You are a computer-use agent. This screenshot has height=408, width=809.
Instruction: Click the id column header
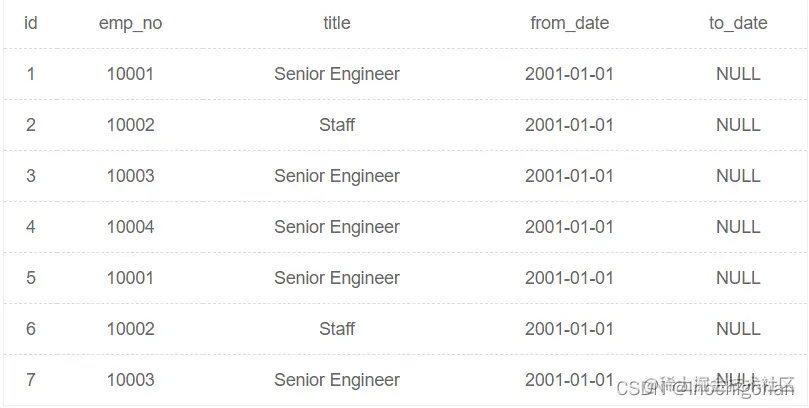[x=30, y=23]
